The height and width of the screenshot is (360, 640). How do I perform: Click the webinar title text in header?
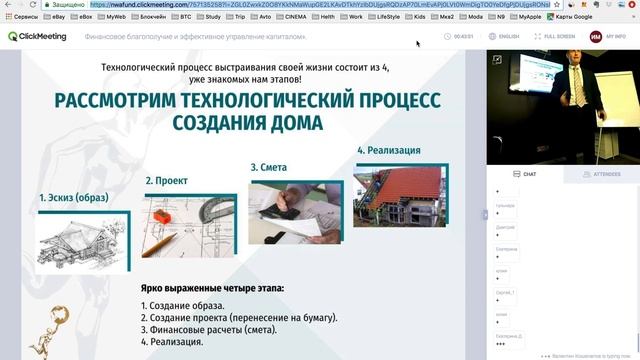[x=195, y=37]
